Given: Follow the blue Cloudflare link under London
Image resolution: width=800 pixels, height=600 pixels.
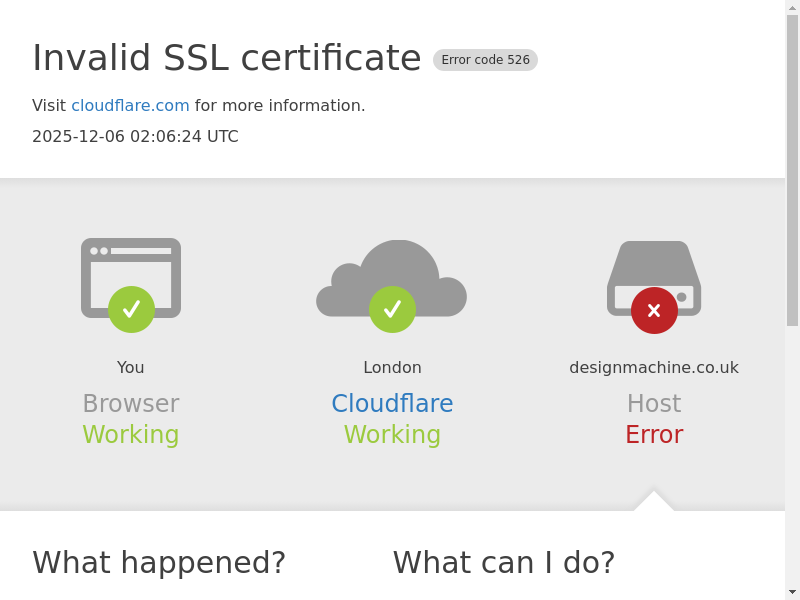Looking at the screenshot, I should [392, 404].
